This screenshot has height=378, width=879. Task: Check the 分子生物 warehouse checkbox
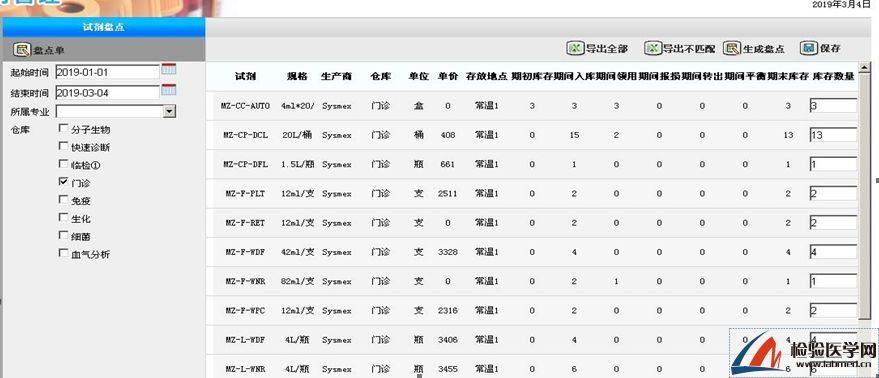63,129
